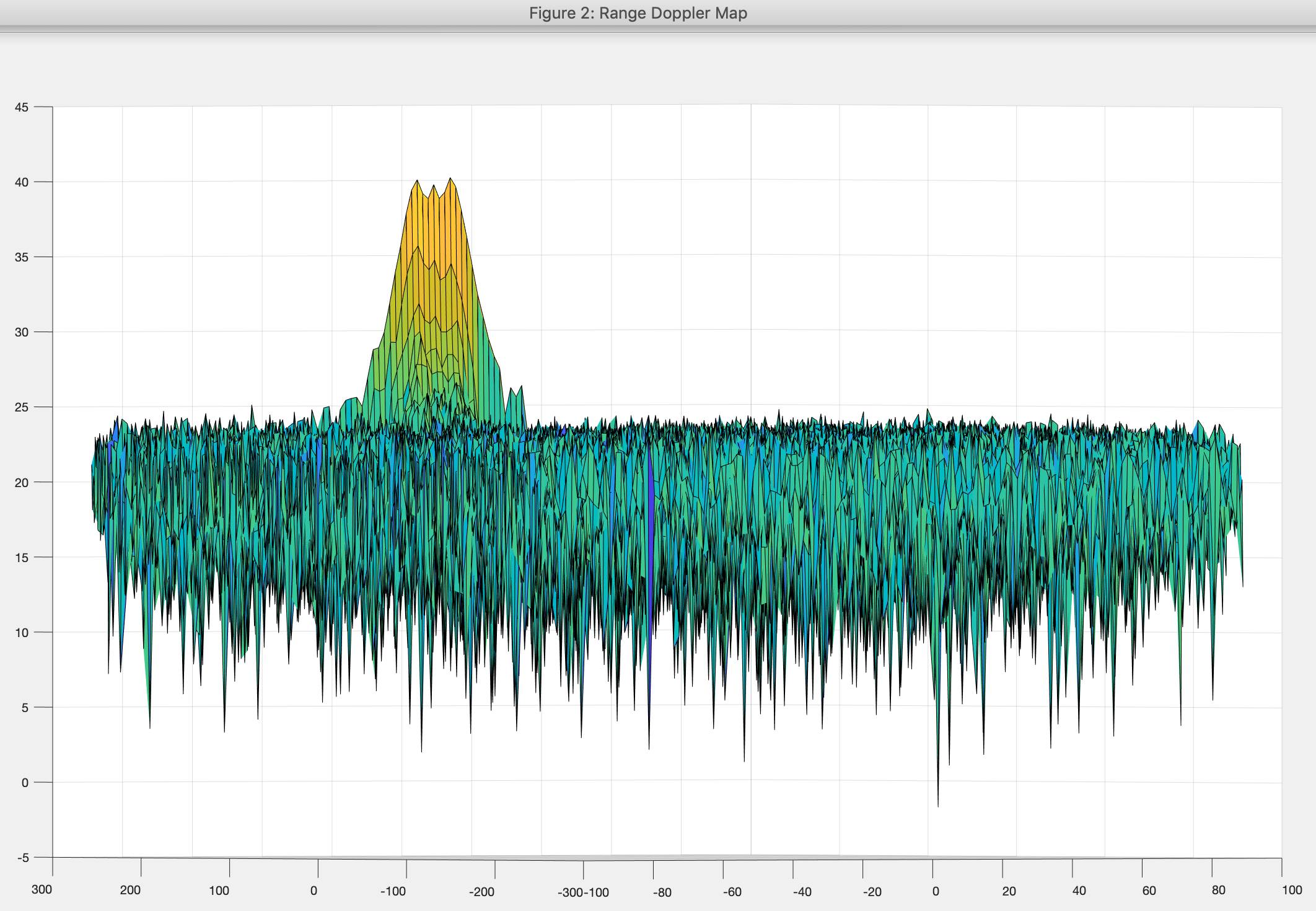Viewport: 1316px width, 911px height.
Task: Click the -80 tick label on bottom axis
Action: 662,892
